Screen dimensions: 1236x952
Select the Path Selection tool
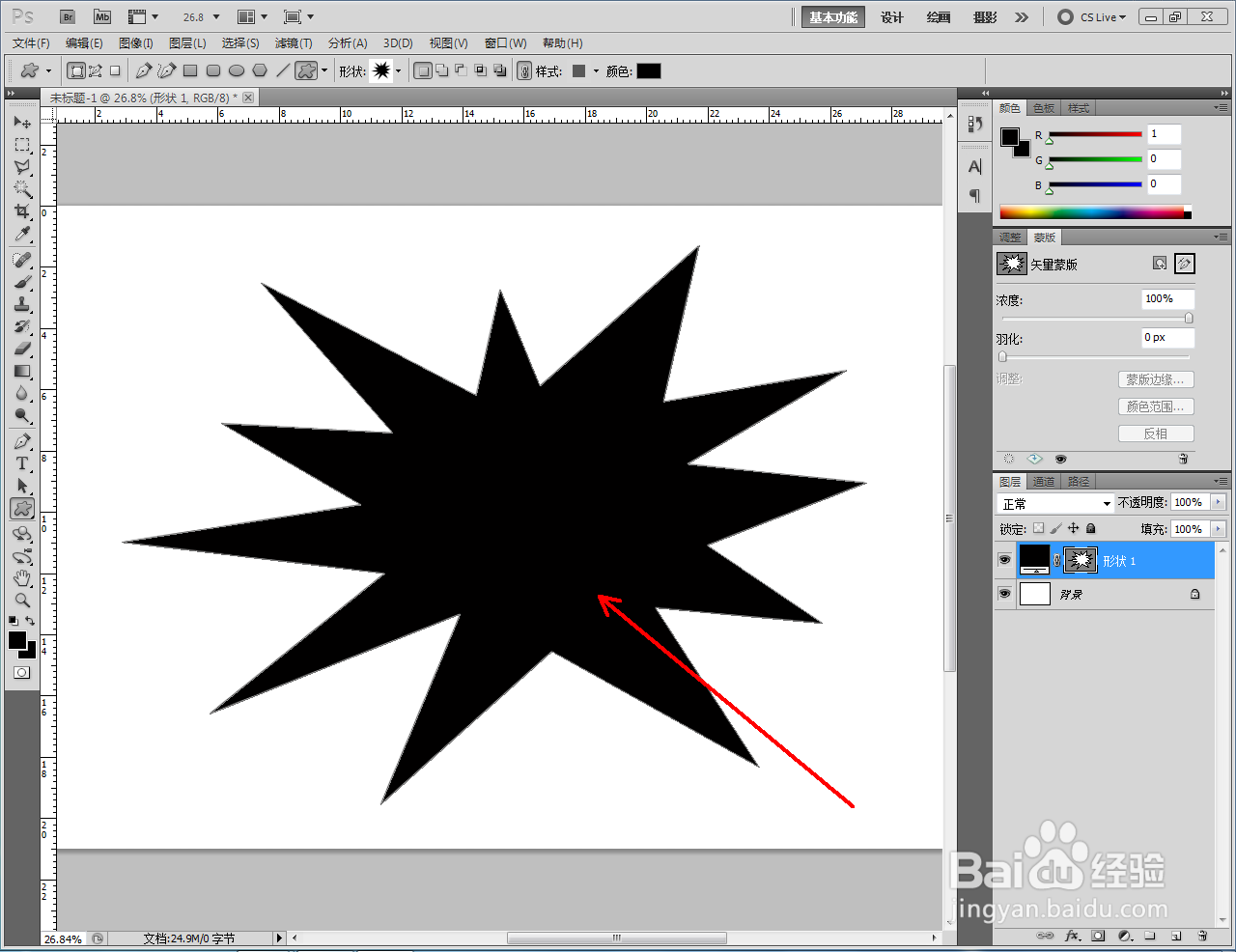pos(22,486)
